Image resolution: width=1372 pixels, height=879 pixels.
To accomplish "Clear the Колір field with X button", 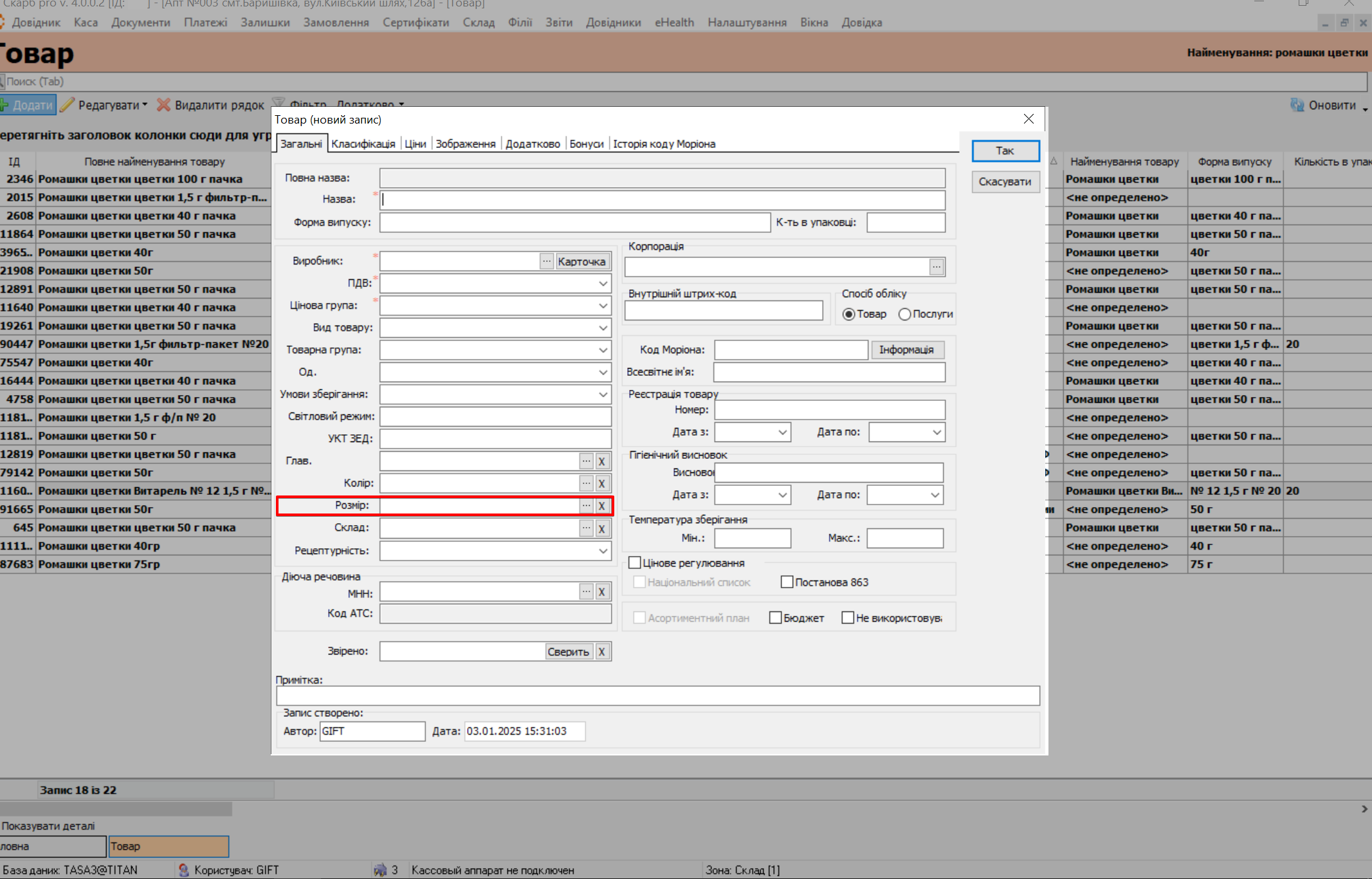I will 601,483.
